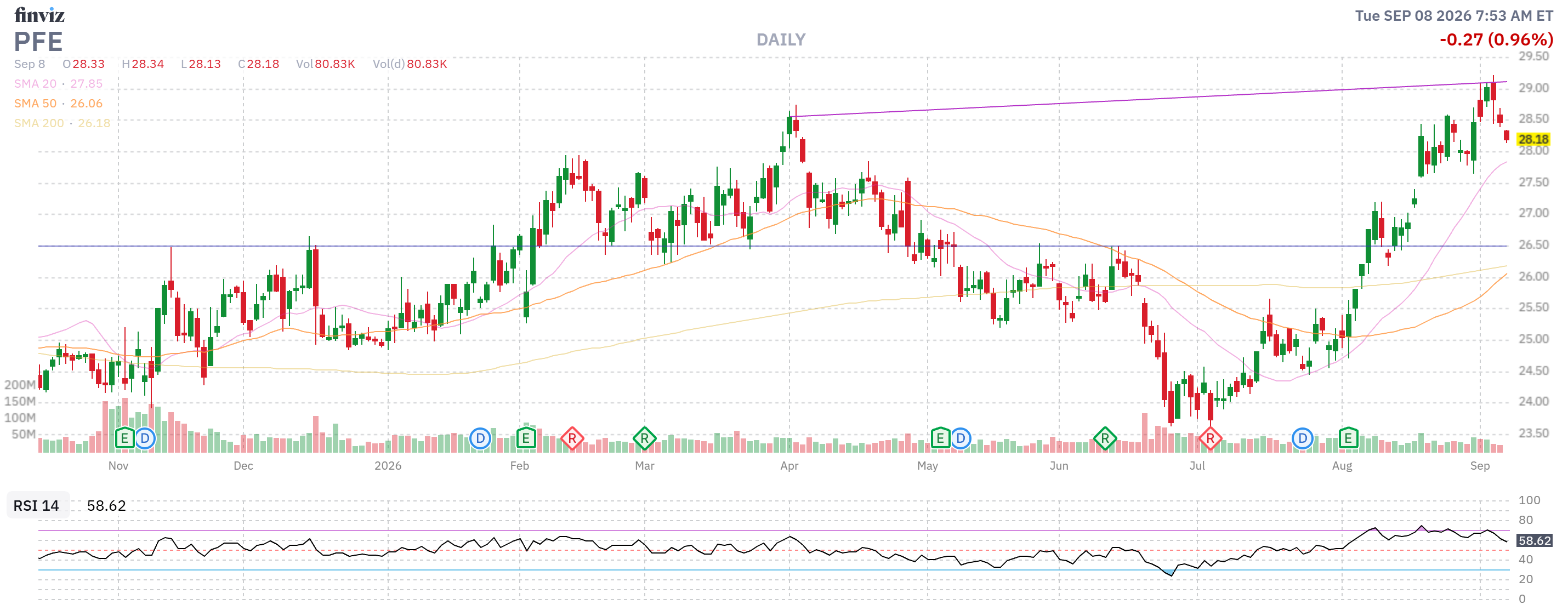This screenshot has width=1568, height=616.
Task: Click the 29.50 price axis label
Action: [1533, 56]
